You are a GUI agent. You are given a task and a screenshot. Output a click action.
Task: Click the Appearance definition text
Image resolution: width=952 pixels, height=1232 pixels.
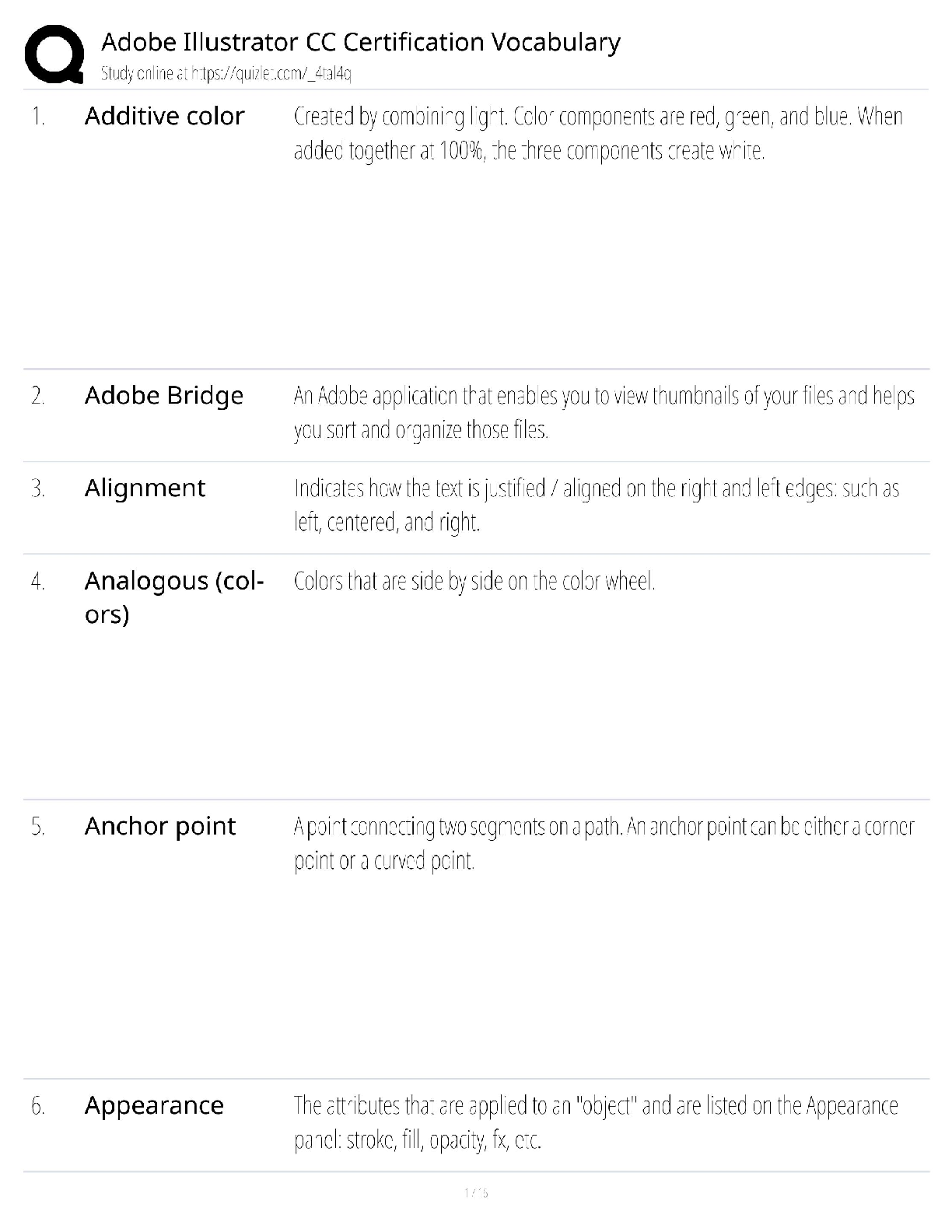coord(596,1122)
